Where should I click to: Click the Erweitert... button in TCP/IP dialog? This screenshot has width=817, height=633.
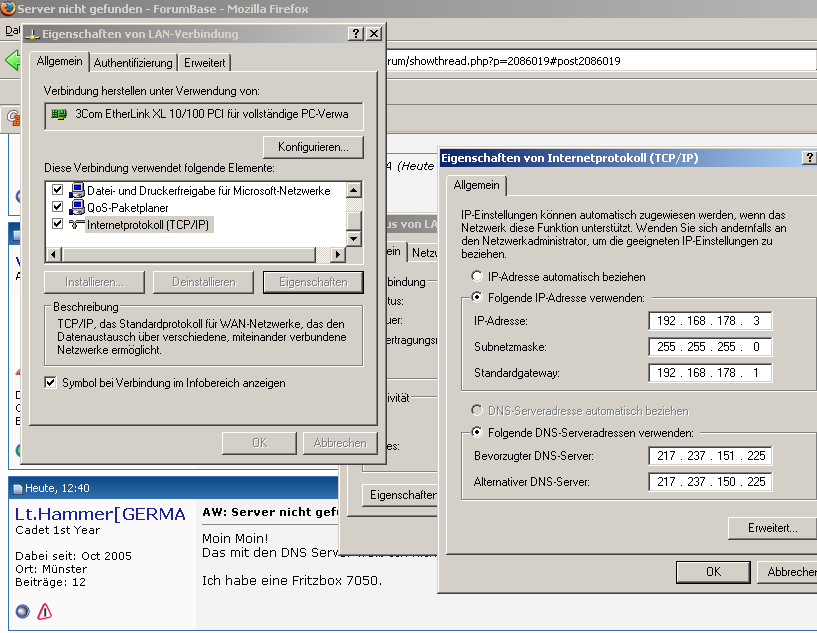[x=772, y=528]
